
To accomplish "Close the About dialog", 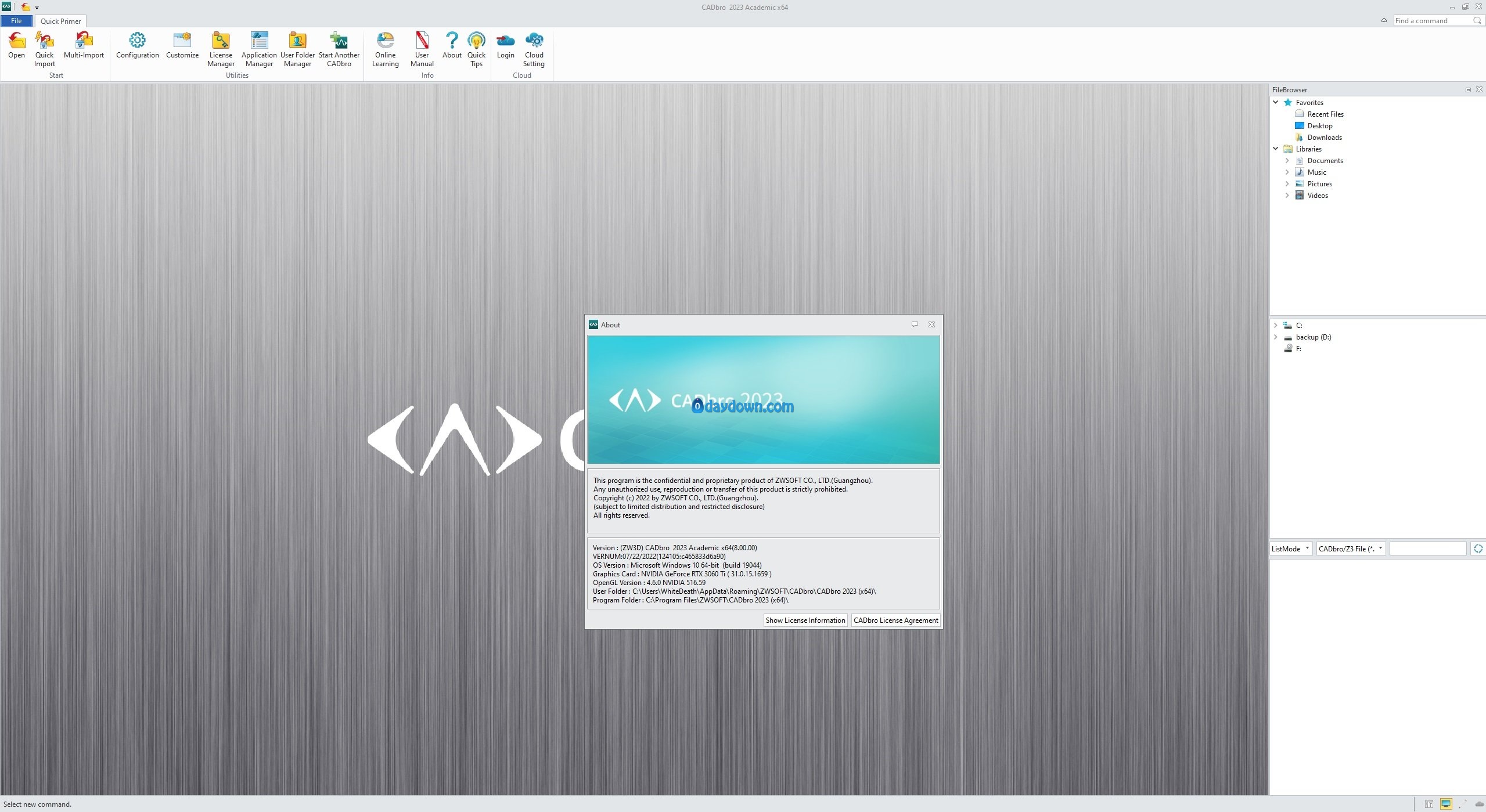I will pyautogui.click(x=931, y=324).
